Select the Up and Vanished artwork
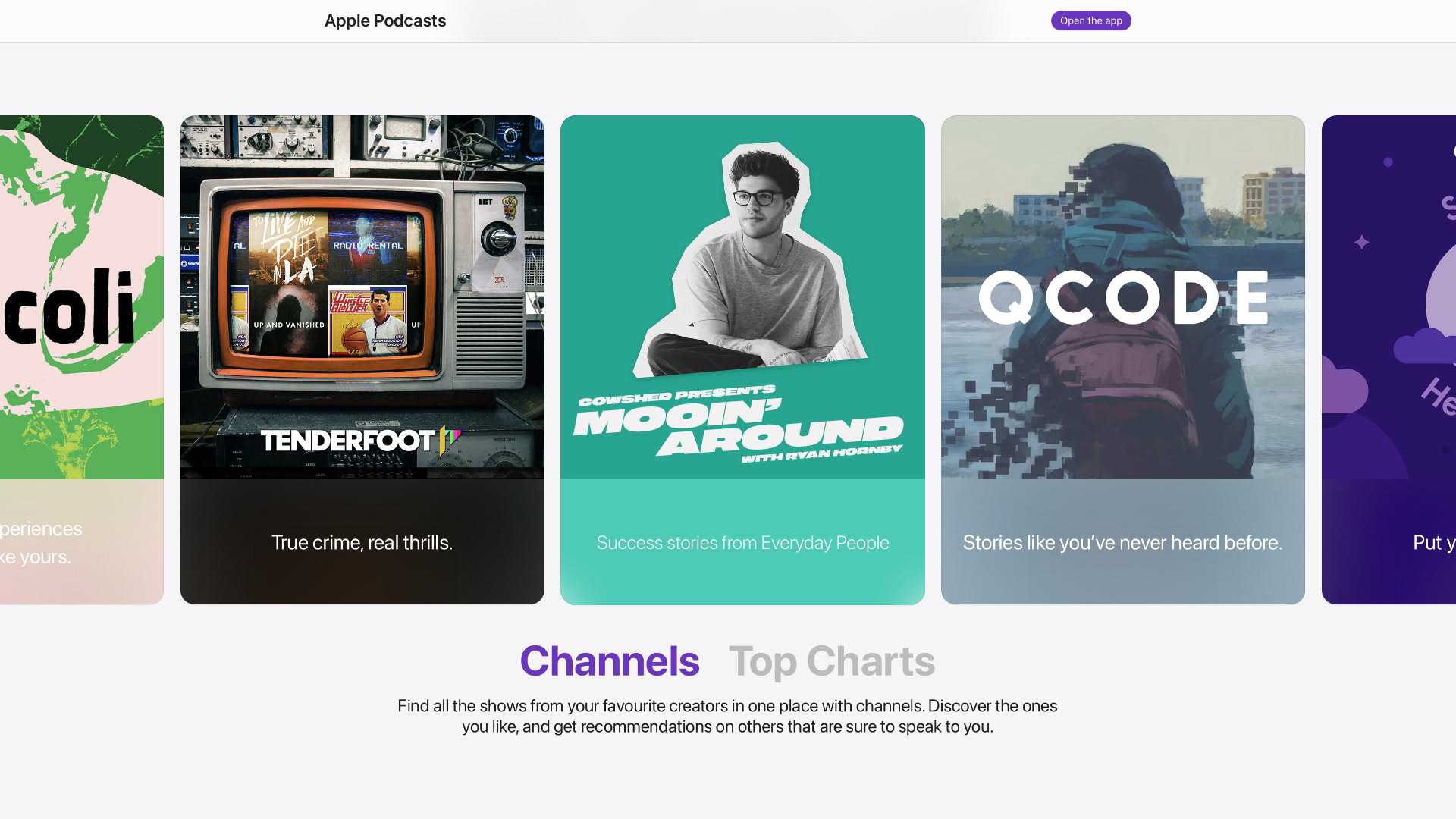This screenshot has height=819, width=1456. (x=289, y=322)
